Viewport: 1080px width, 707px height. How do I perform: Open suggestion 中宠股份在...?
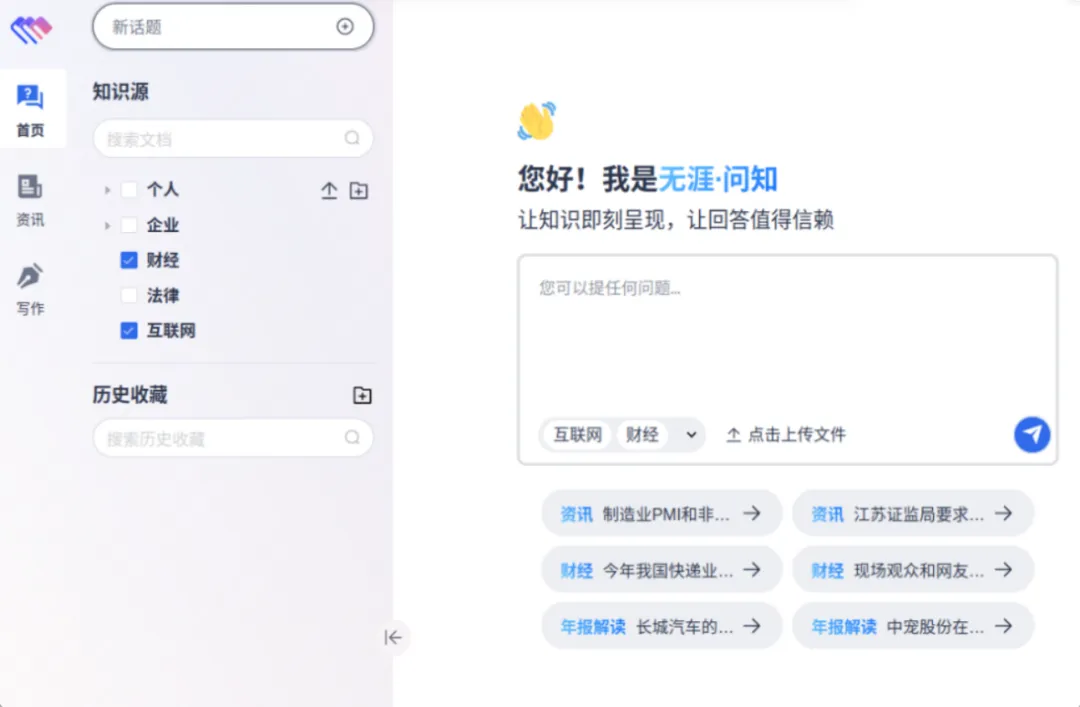tap(913, 626)
